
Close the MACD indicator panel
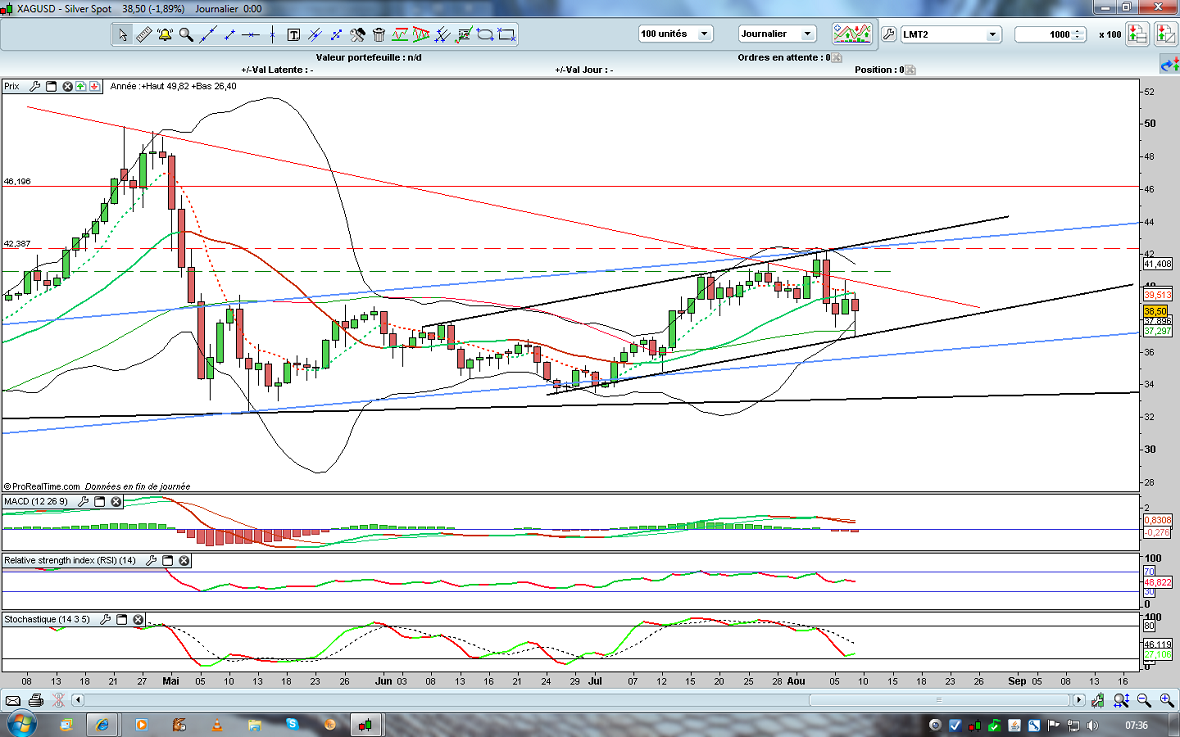116,501
